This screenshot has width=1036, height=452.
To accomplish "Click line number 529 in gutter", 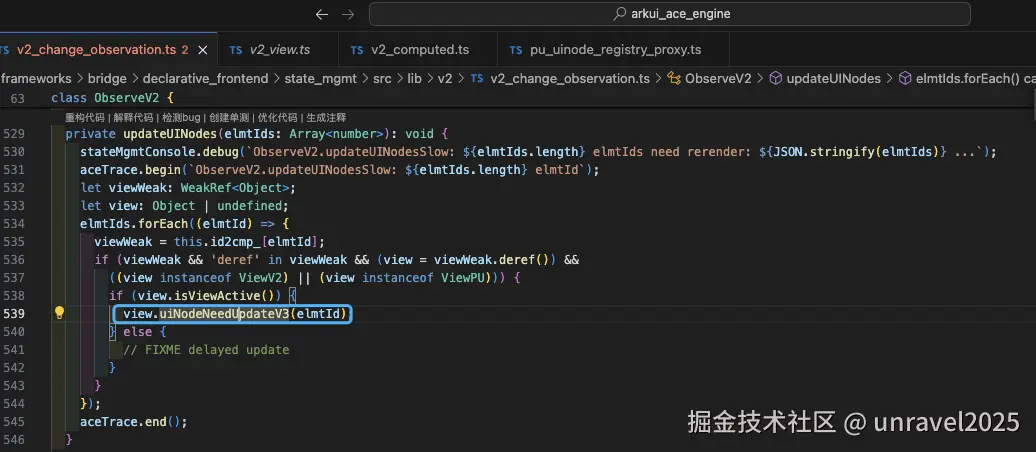I will [x=14, y=134].
